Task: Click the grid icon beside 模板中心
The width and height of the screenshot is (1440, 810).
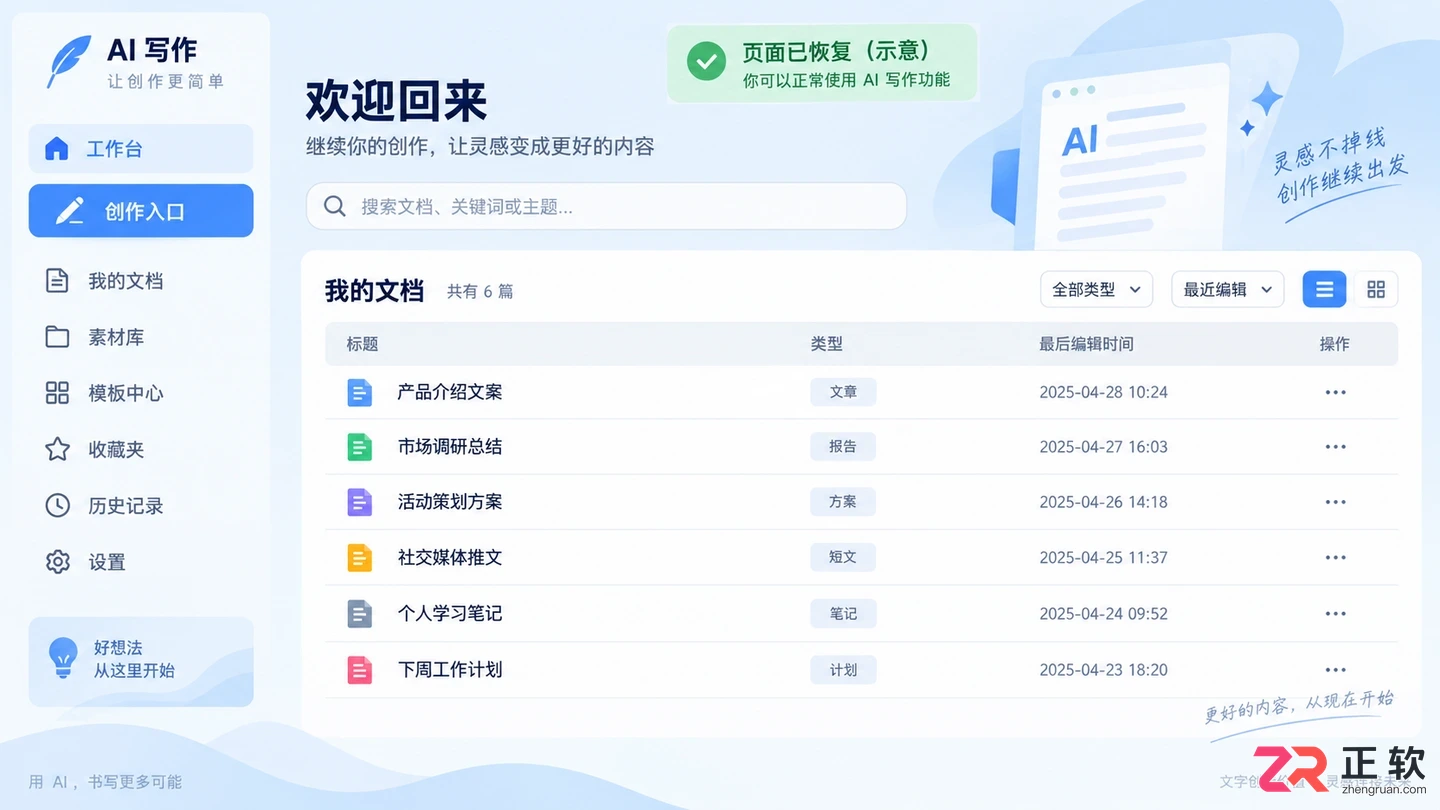Action: pos(57,393)
